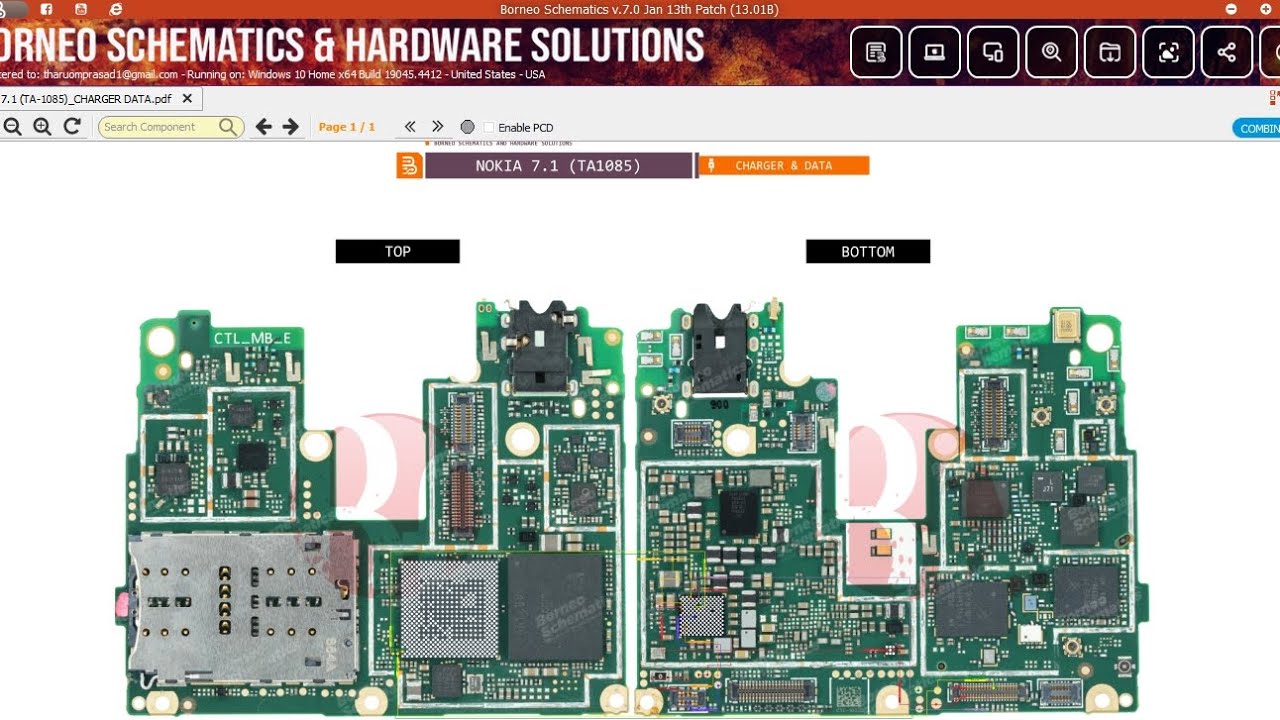The height and width of the screenshot is (720, 1280).
Task: Jump to previous page with double-left chevron
Action: tap(409, 127)
